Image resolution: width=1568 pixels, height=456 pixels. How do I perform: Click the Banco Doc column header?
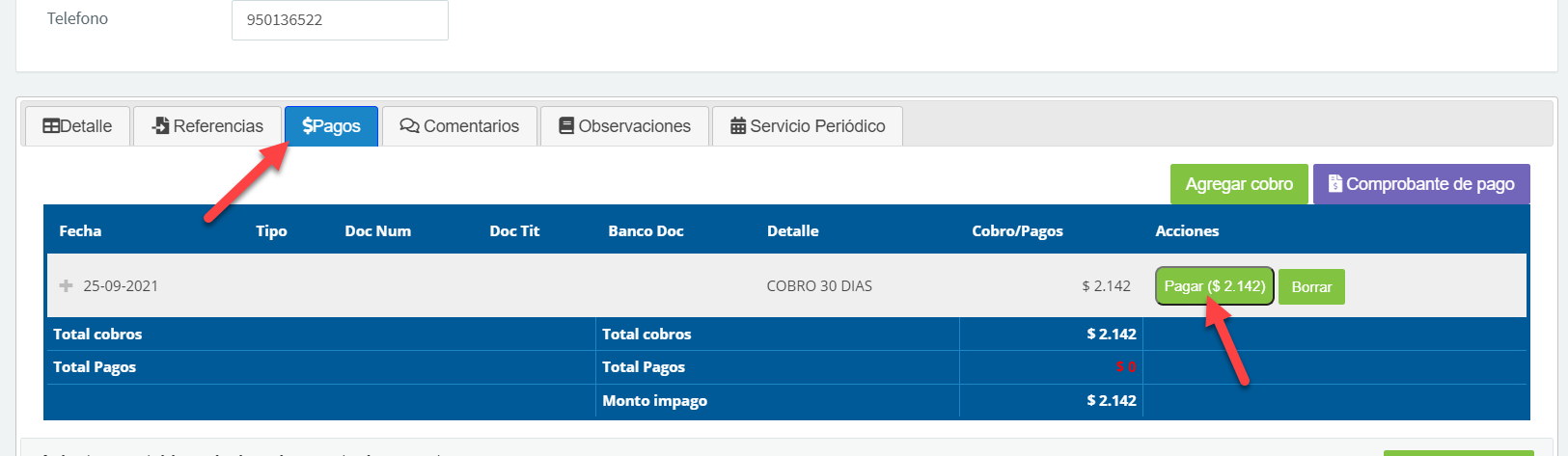click(646, 231)
